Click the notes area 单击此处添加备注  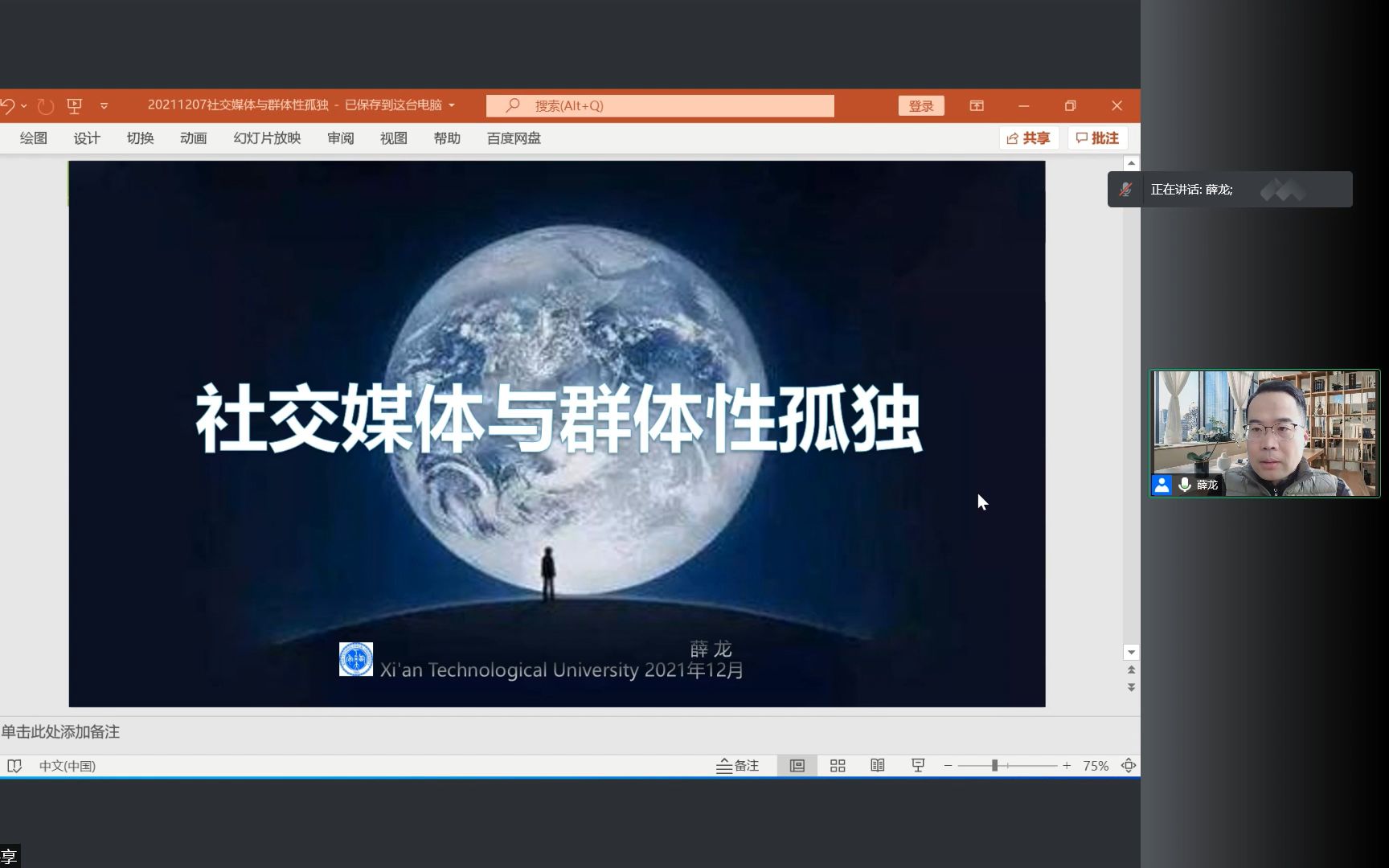pos(60,732)
